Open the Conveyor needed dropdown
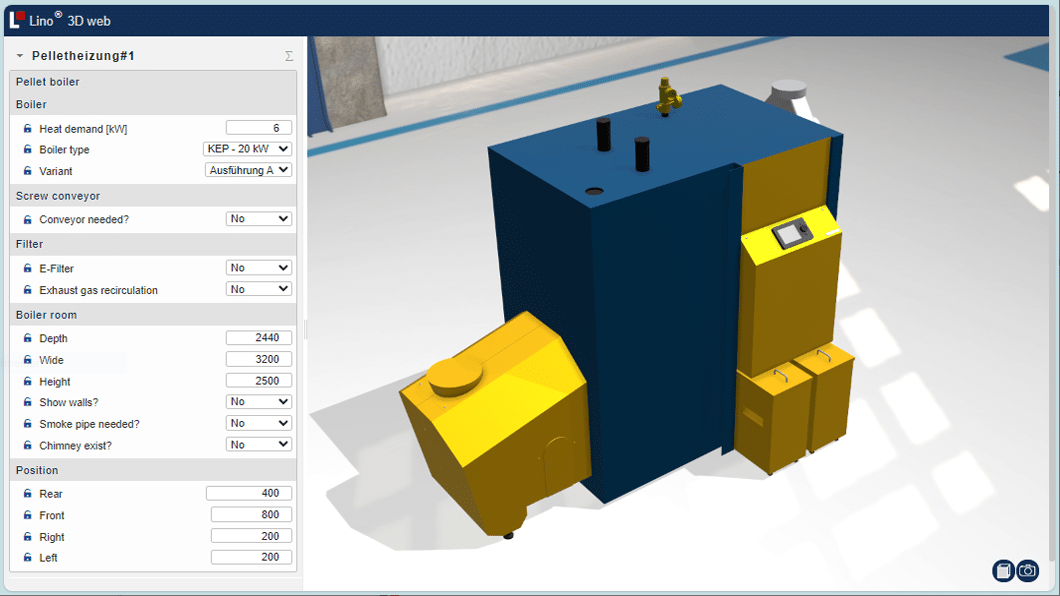 [259, 219]
